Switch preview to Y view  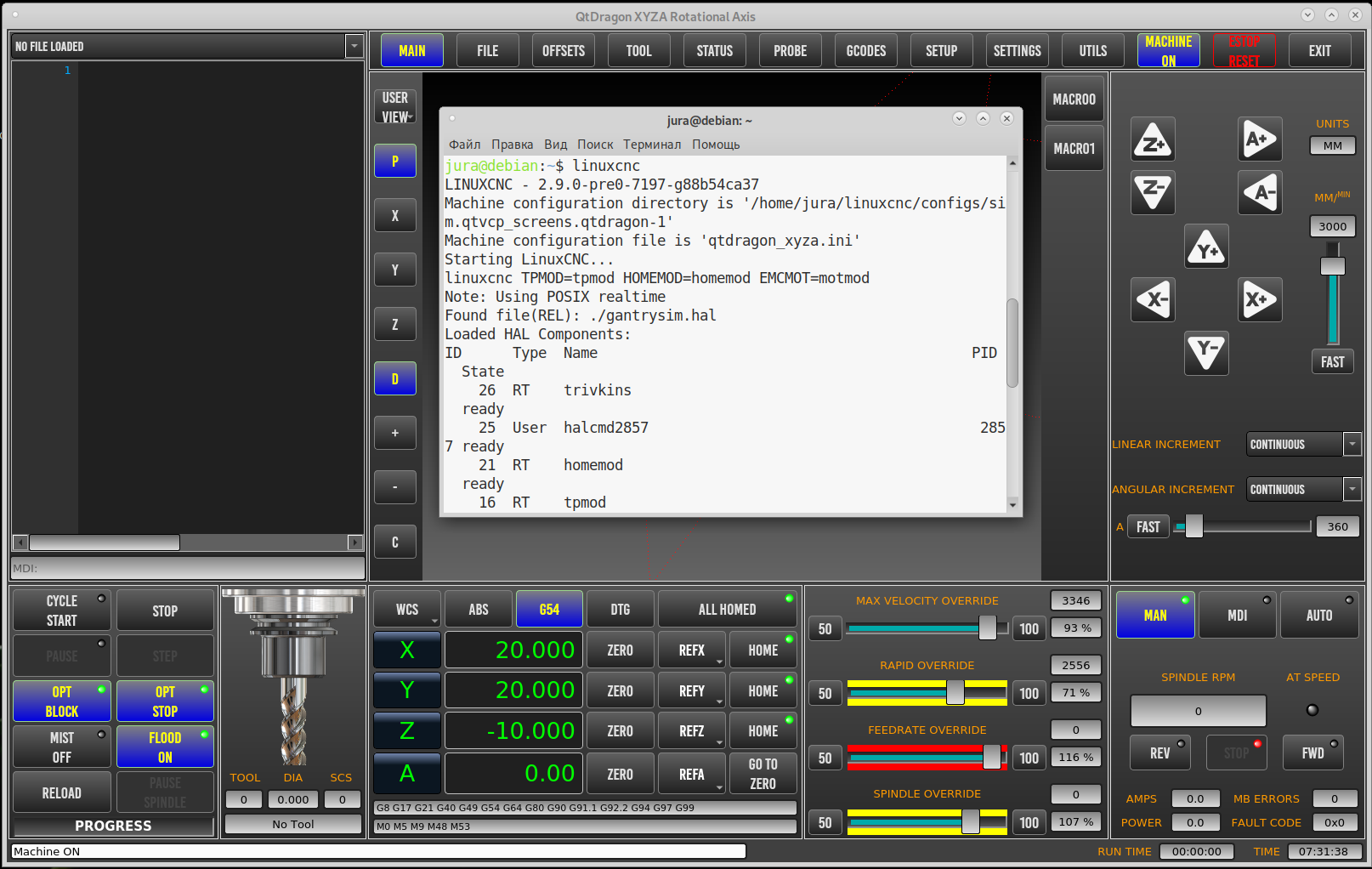(x=395, y=270)
